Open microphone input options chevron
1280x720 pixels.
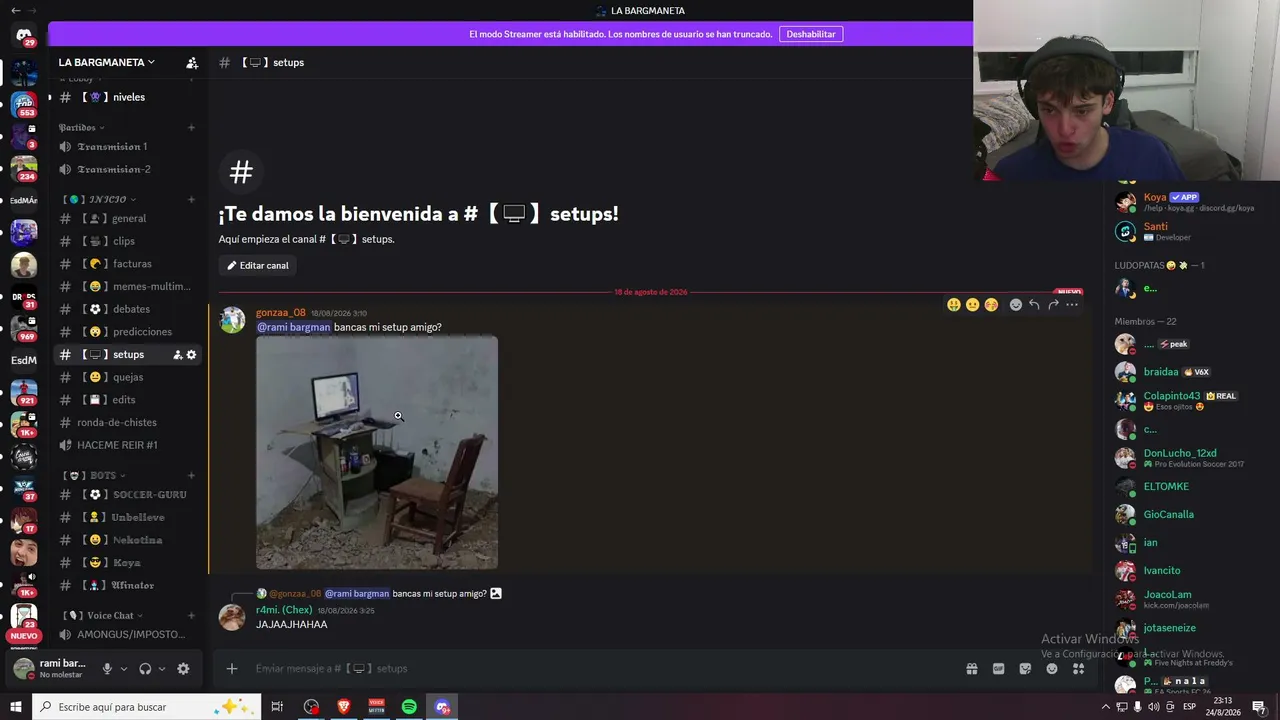click(124, 669)
